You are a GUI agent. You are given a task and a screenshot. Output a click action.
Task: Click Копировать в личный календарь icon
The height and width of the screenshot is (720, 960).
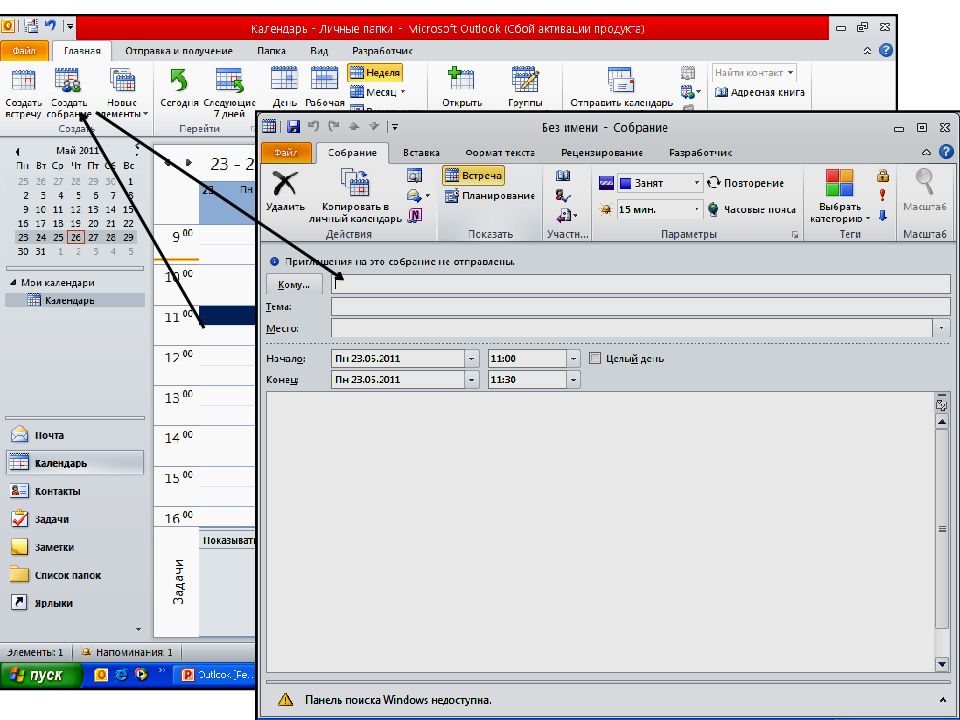(355, 184)
